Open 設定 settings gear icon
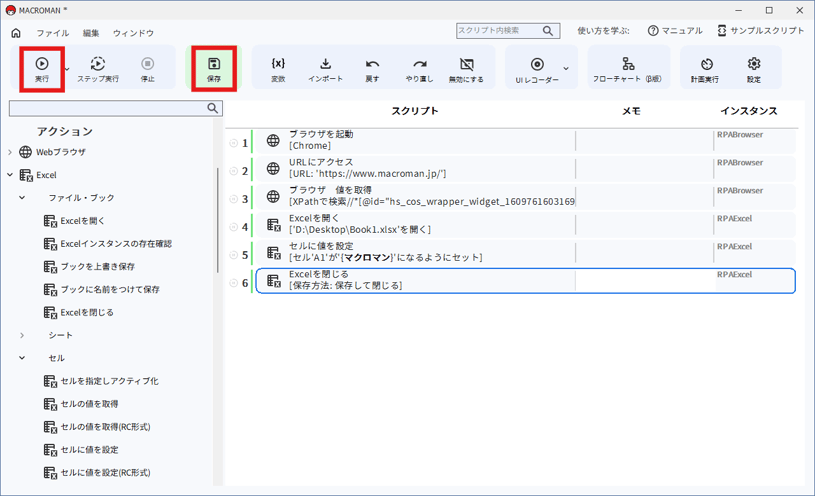815x496 pixels. point(754,64)
